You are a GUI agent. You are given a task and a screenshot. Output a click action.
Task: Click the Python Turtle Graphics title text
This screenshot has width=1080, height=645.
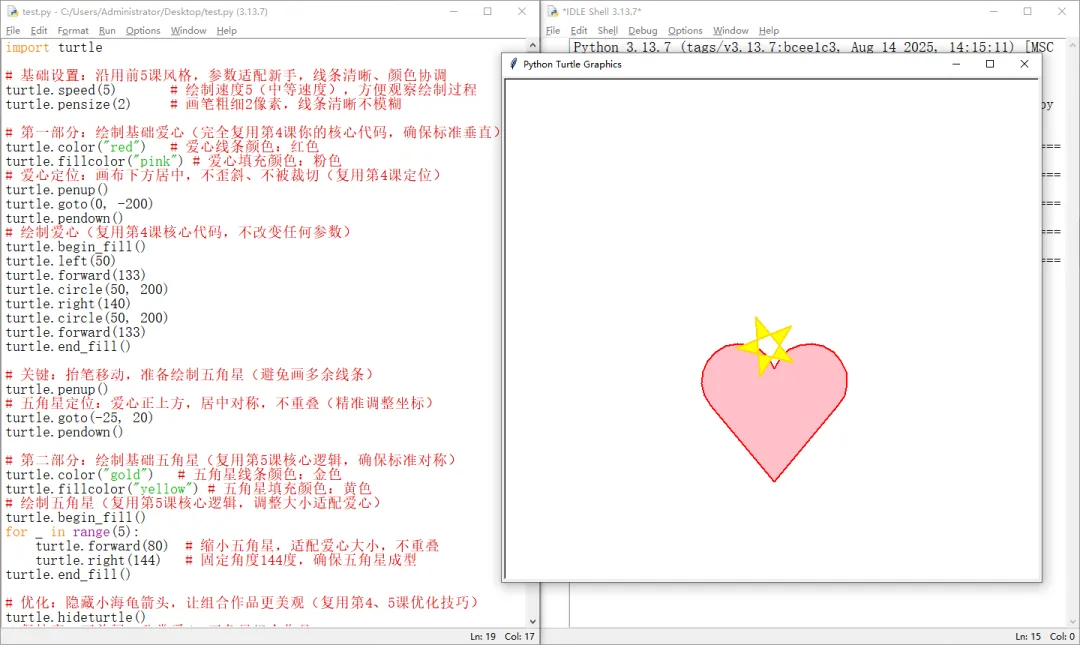(x=572, y=64)
